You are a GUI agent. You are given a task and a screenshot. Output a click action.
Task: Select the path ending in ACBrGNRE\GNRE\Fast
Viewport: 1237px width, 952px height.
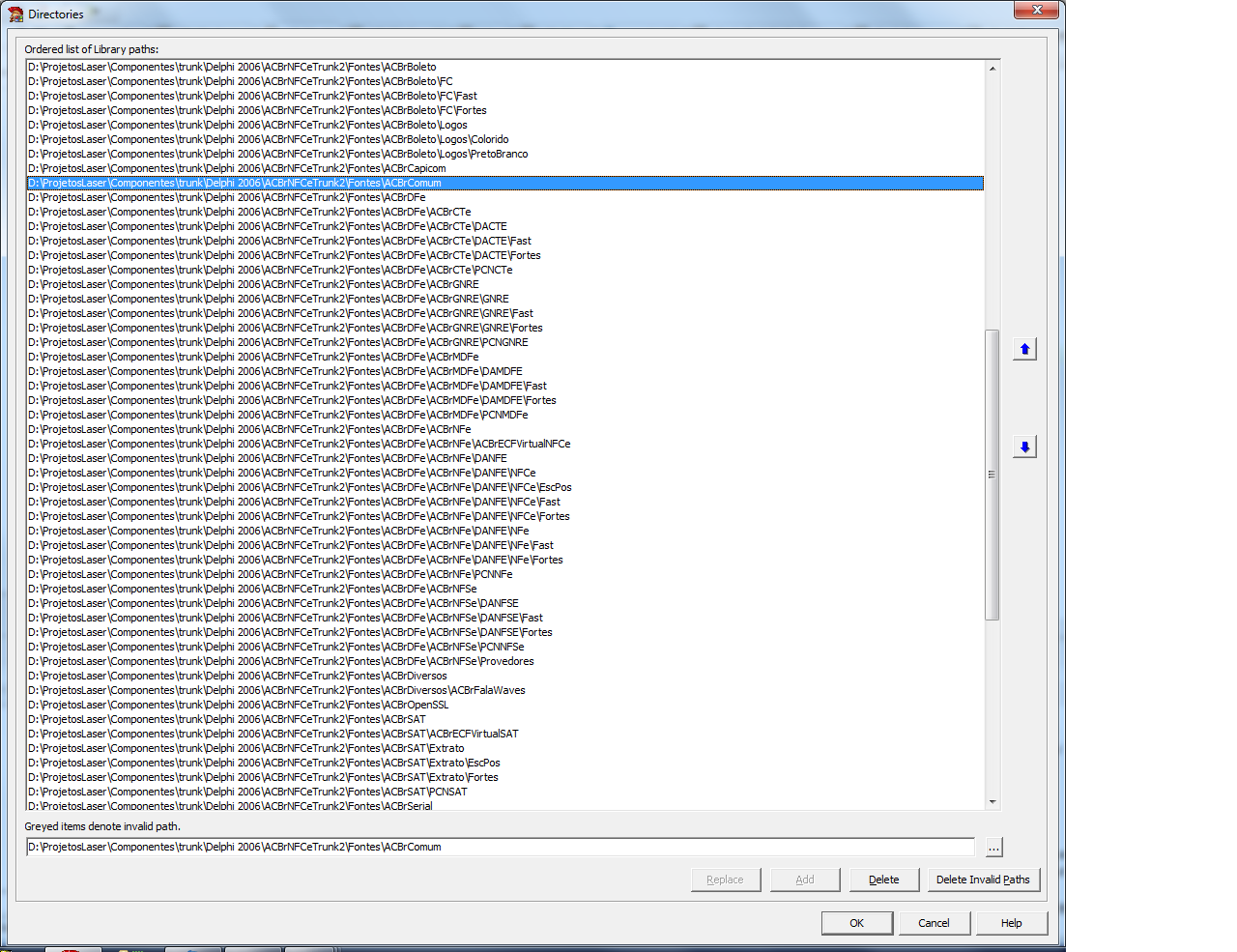coord(505,313)
